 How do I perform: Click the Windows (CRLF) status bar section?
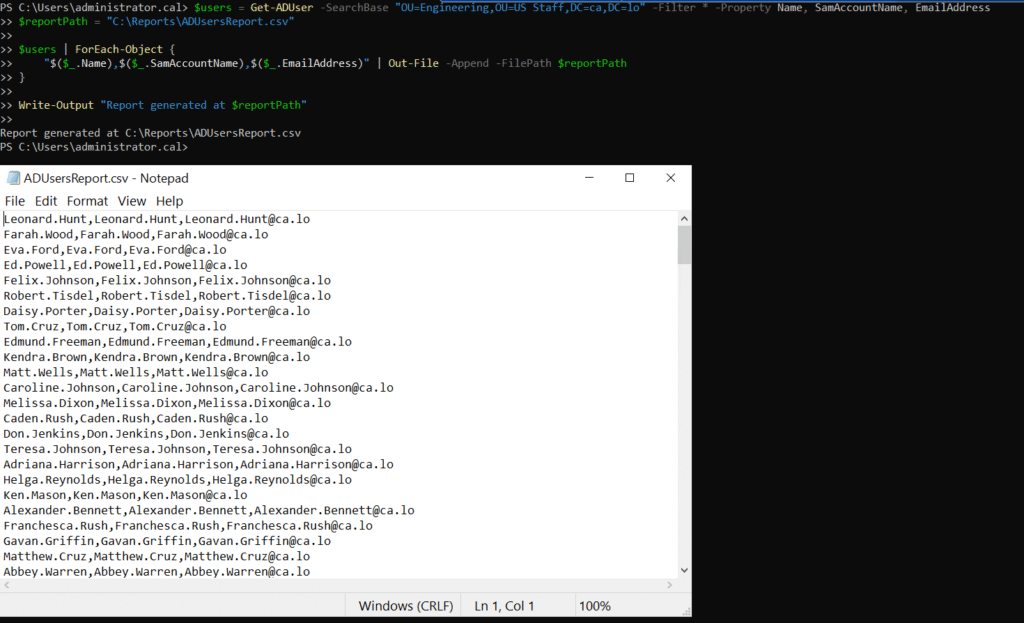click(405, 606)
